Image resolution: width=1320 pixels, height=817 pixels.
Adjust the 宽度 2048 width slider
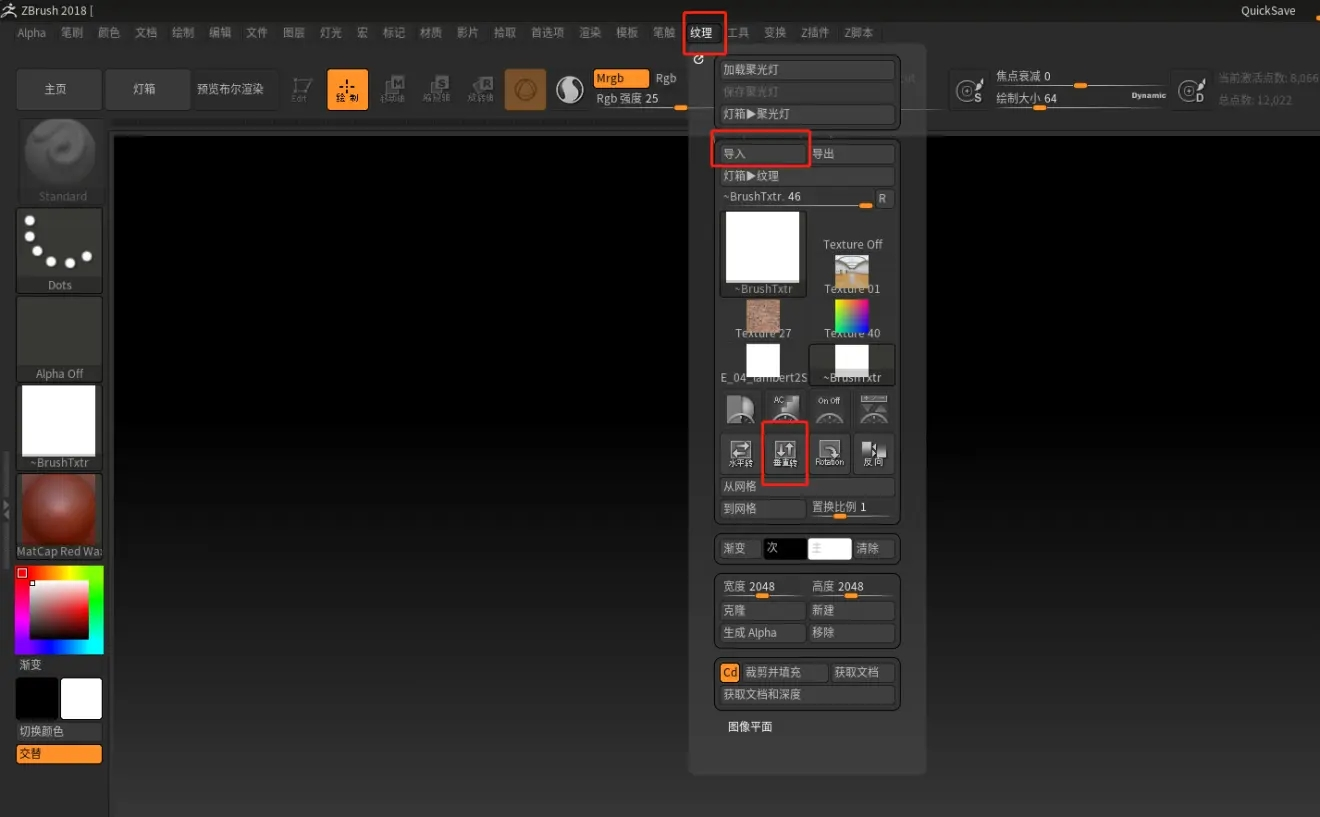(763, 588)
